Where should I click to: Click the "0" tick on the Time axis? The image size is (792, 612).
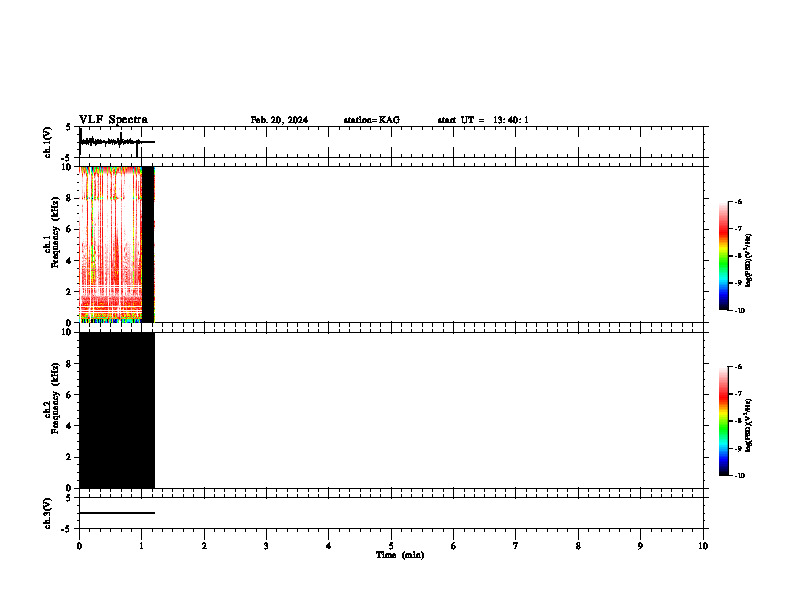click(79, 546)
